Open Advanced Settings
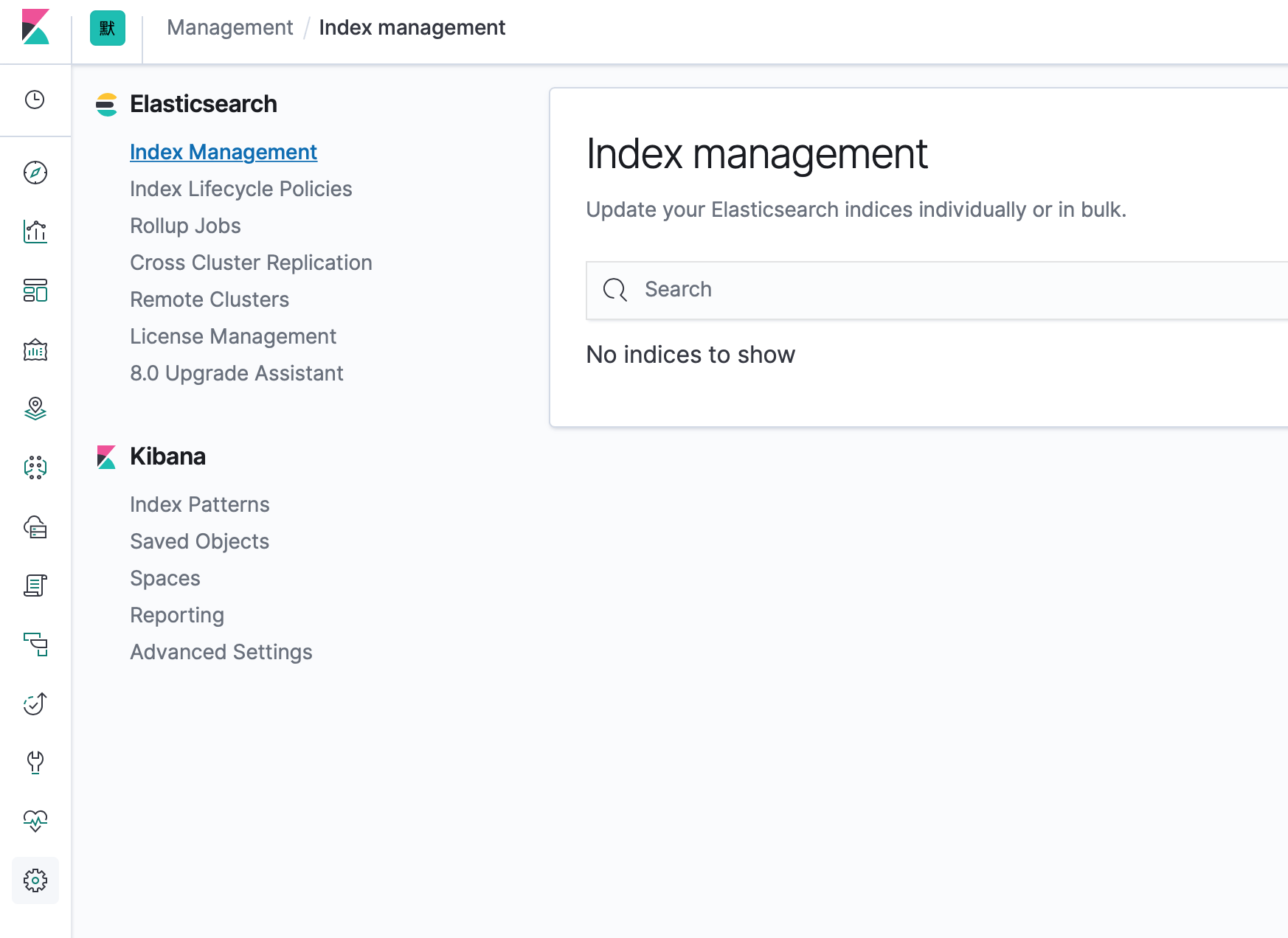Image resolution: width=1288 pixels, height=938 pixels. 221,652
